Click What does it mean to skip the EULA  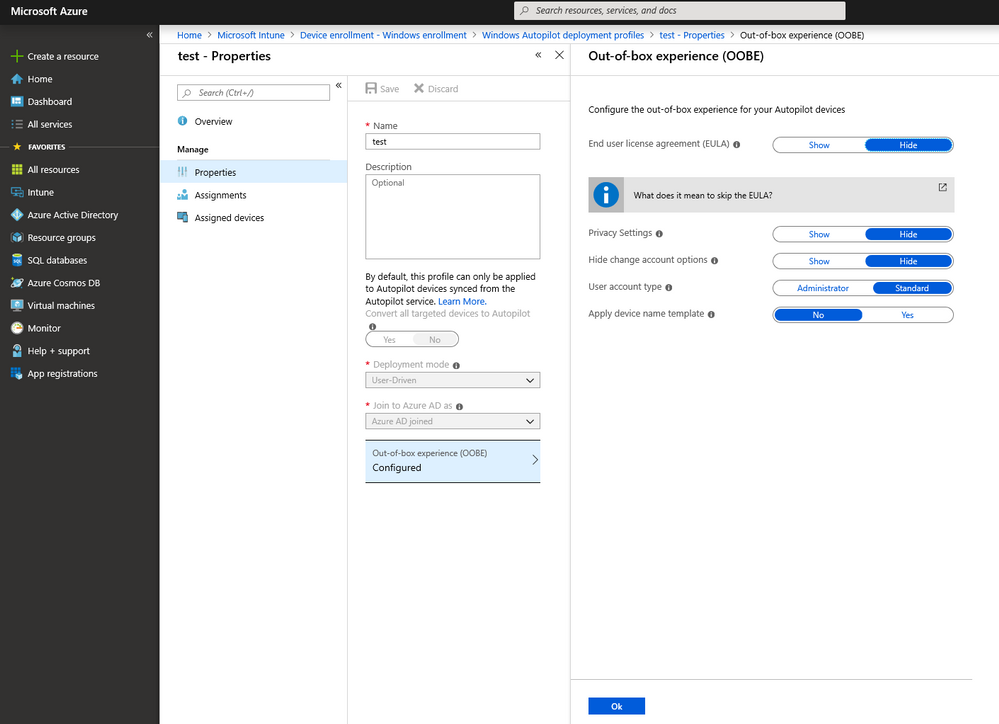point(702,196)
